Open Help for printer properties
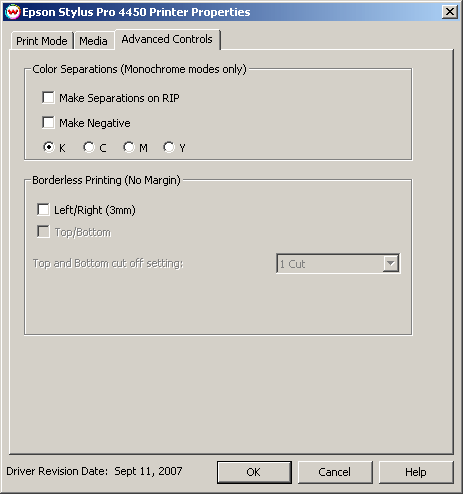The image size is (463, 494). pyautogui.click(x=416, y=472)
